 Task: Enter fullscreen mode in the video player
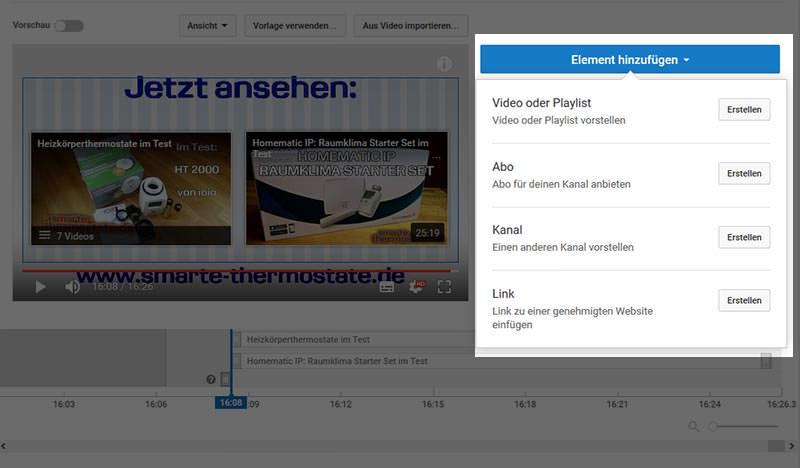[x=445, y=287]
